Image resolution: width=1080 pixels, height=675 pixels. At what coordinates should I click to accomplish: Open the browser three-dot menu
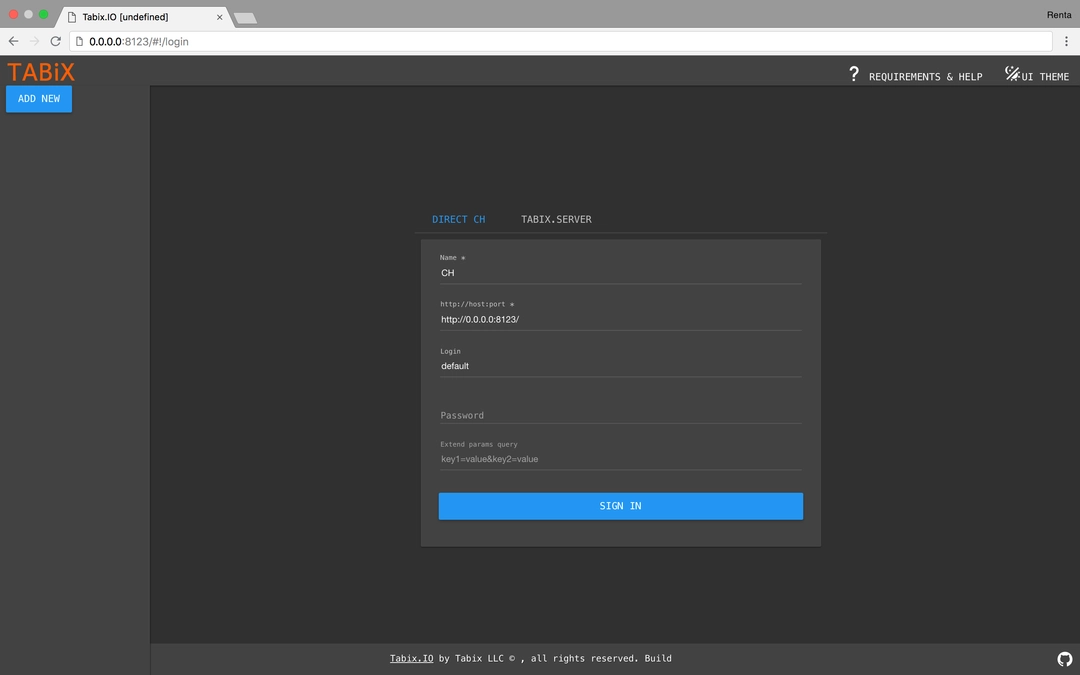tap(1066, 41)
